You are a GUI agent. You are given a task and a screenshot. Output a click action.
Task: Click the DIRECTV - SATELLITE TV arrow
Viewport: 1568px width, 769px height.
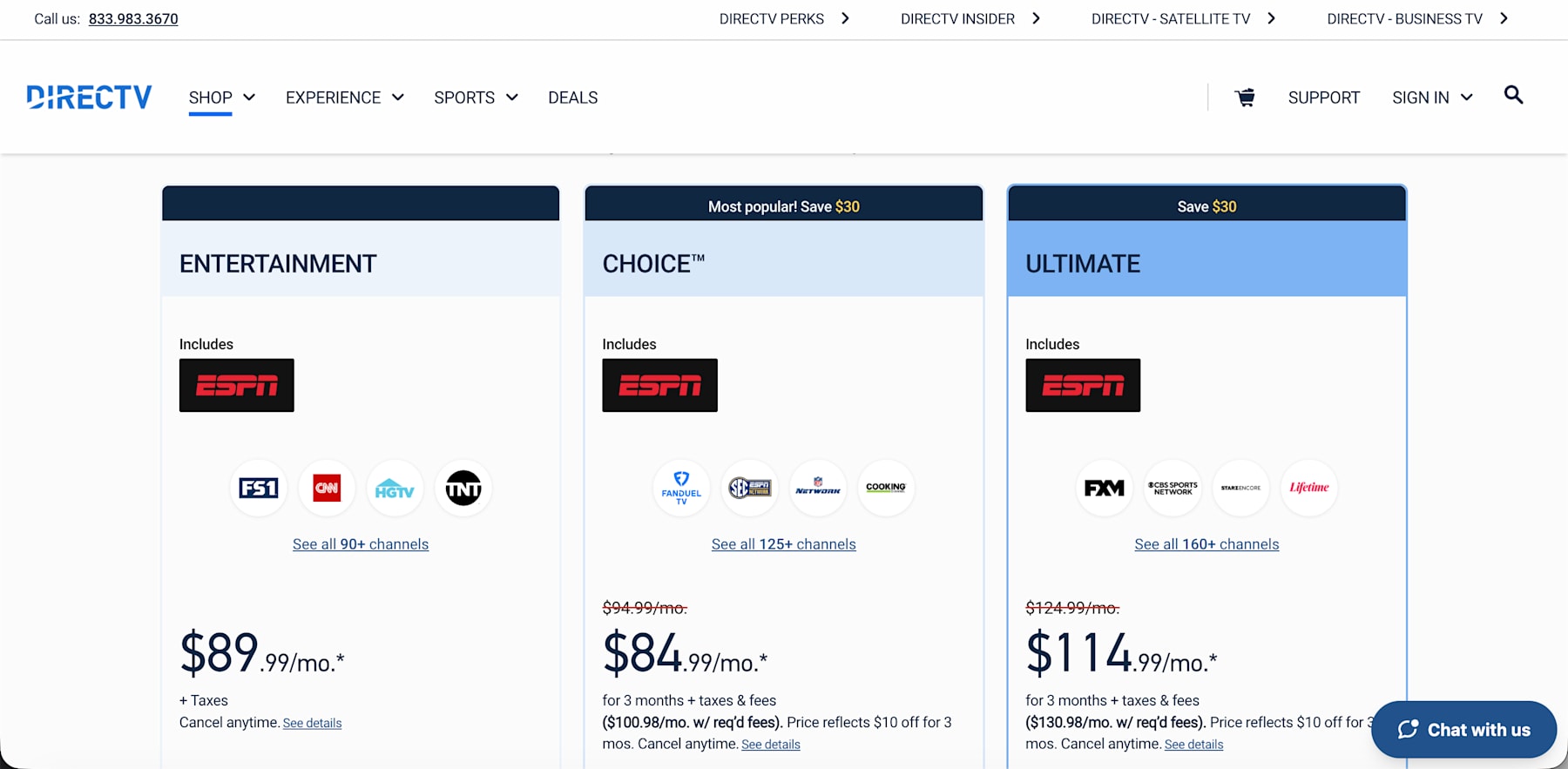pyautogui.click(x=1271, y=18)
